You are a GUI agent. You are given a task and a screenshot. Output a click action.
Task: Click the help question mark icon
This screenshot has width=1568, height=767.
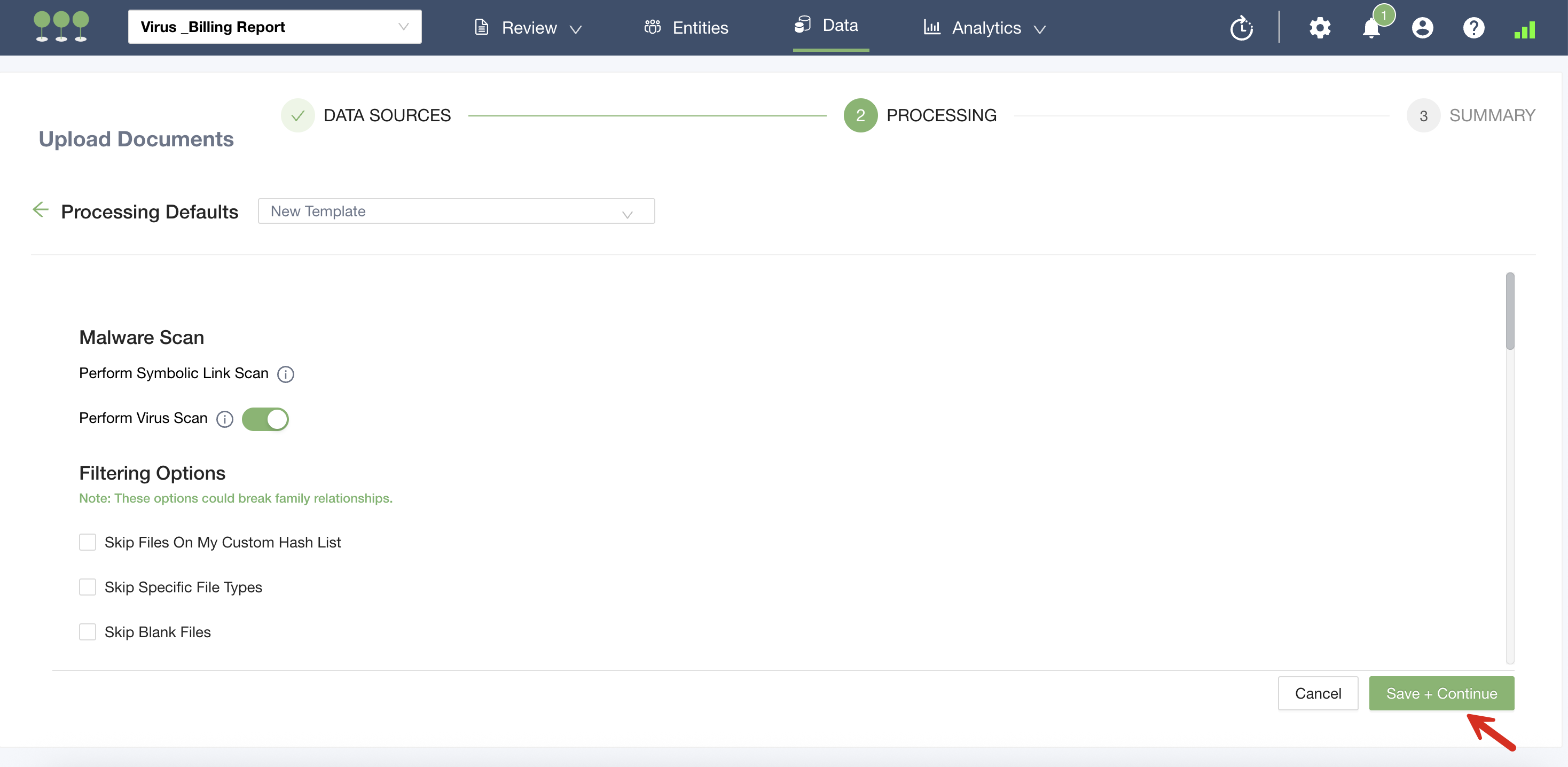[x=1473, y=28]
